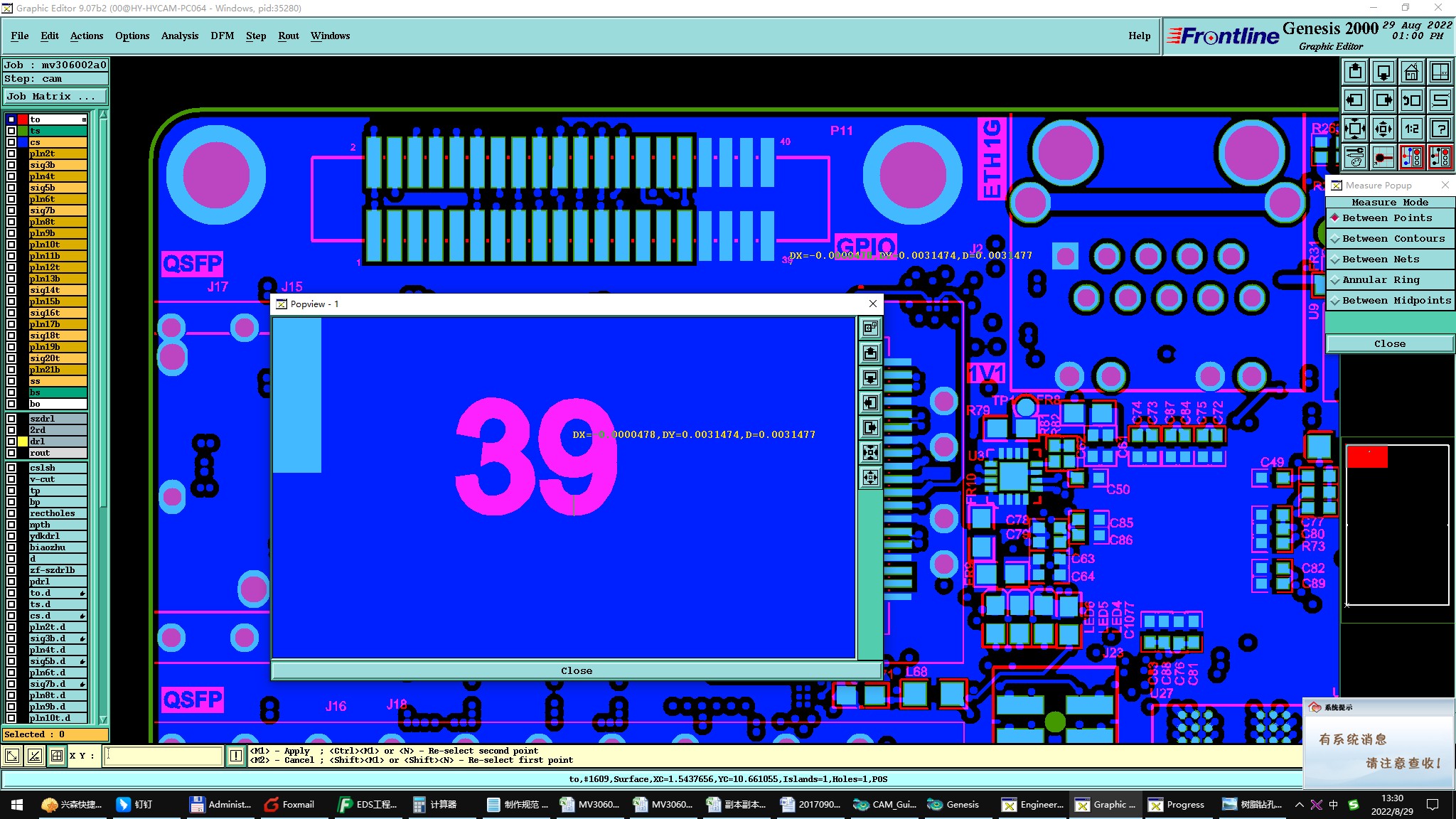Click the red color swatch of layer to
Viewport: 1456px width, 819px height.
23,119
